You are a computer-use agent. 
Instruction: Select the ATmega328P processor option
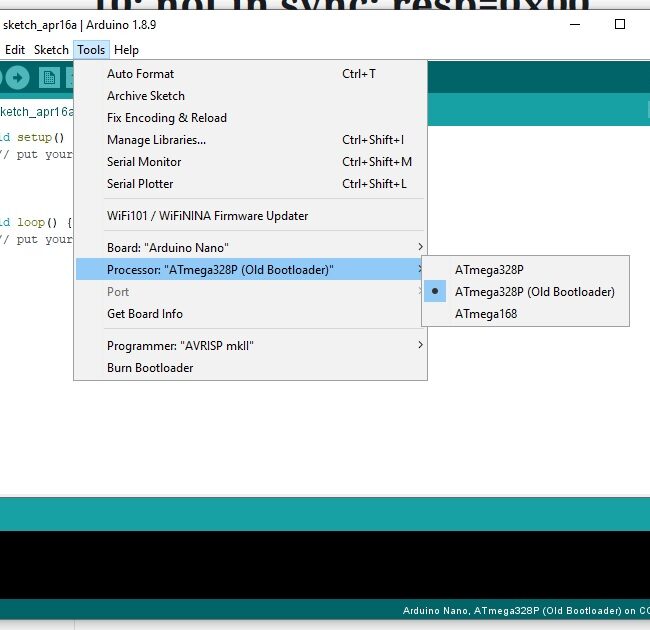(526, 269)
